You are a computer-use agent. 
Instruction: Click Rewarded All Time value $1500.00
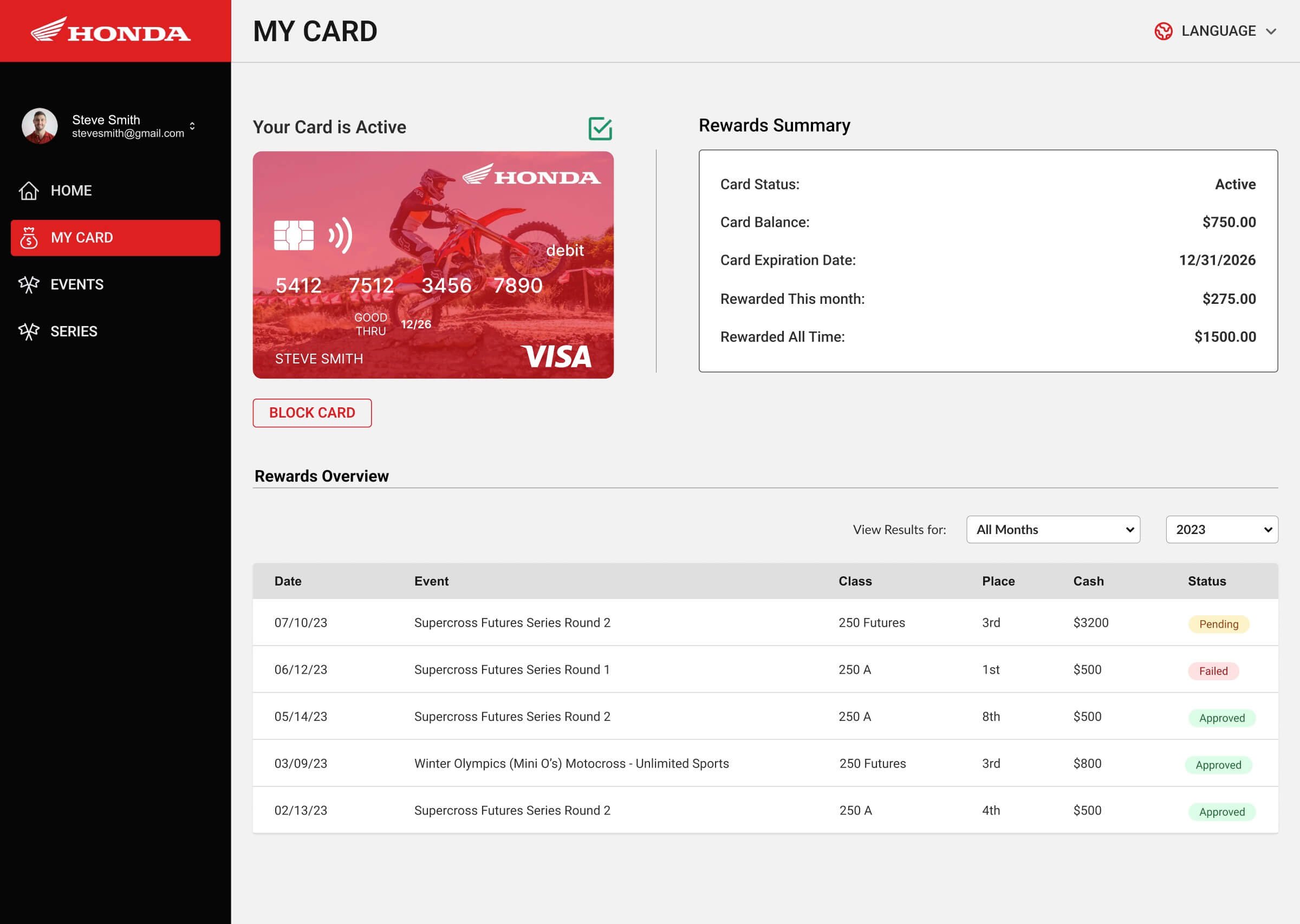[1225, 337]
